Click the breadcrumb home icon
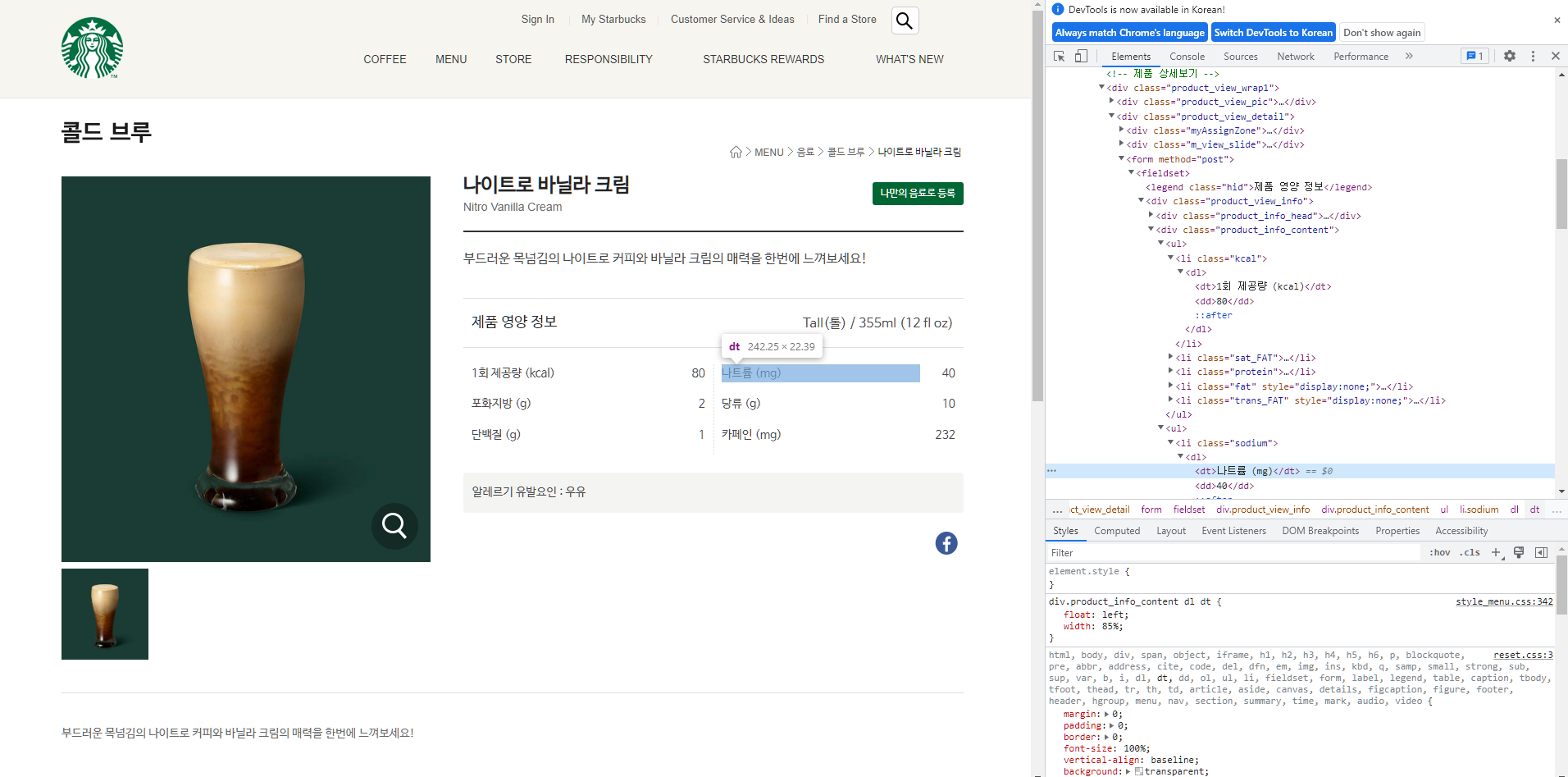1568x777 pixels. (x=736, y=152)
